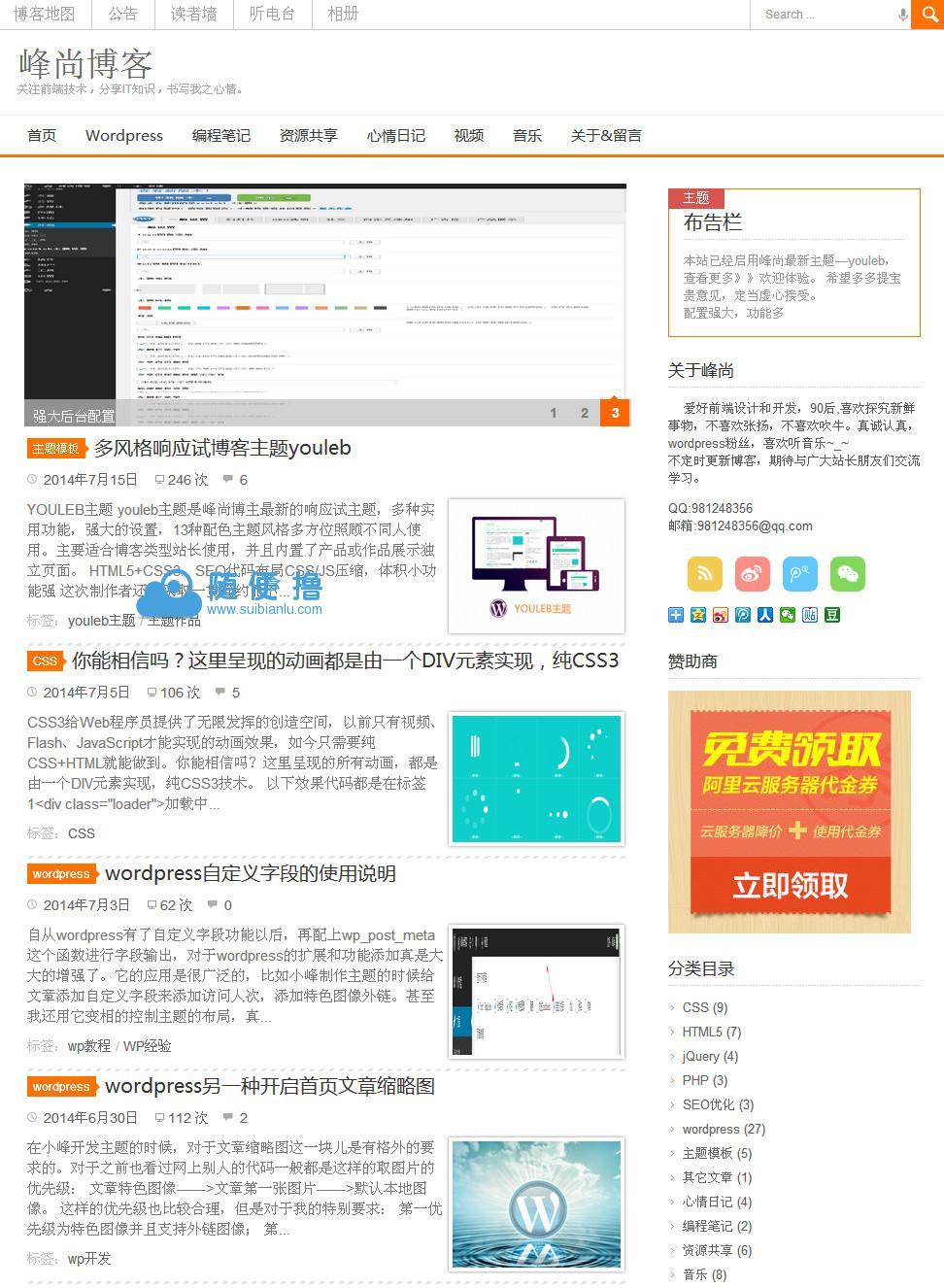Click the WP经验 tag link

tap(148, 1046)
